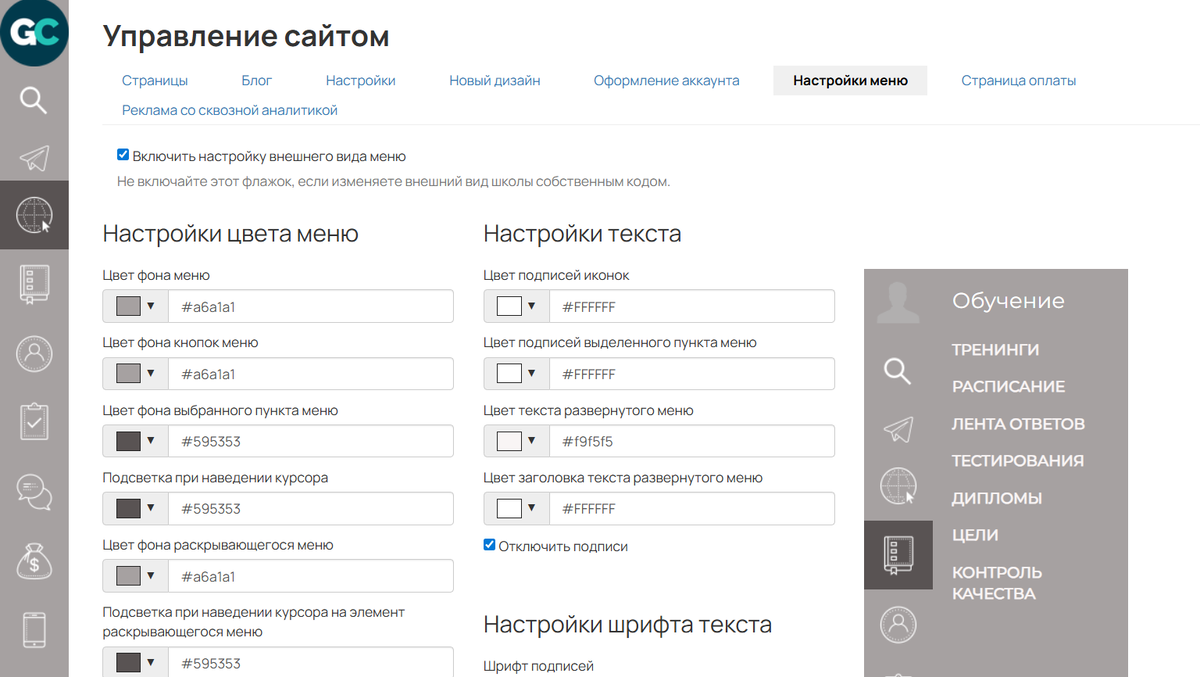
Task: Click the #f9f5f5 hex input field
Action: tap(692, 441)
